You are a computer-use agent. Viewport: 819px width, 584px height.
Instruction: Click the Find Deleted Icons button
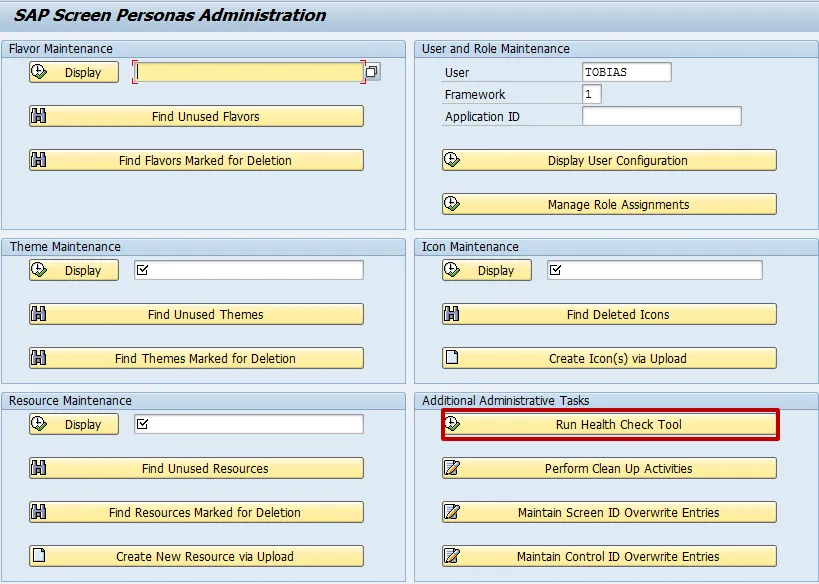click(x=609, y=314)
